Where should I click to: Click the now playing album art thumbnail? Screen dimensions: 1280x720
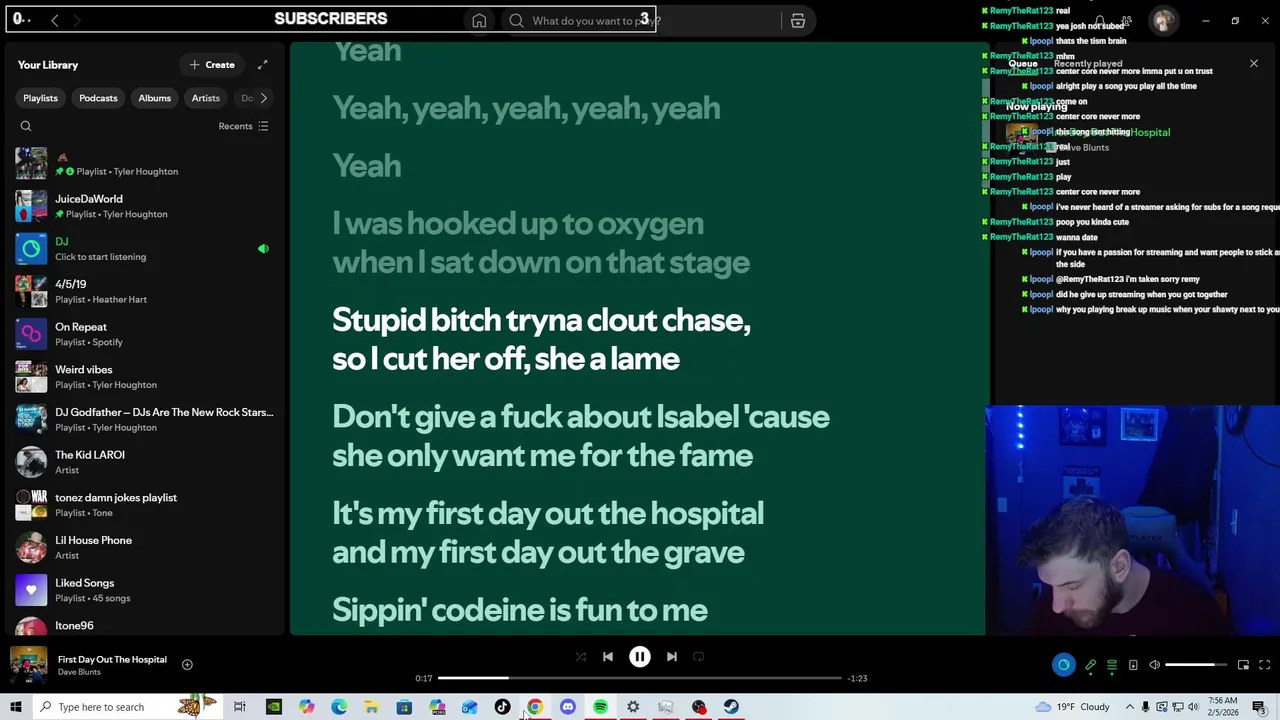28,665
